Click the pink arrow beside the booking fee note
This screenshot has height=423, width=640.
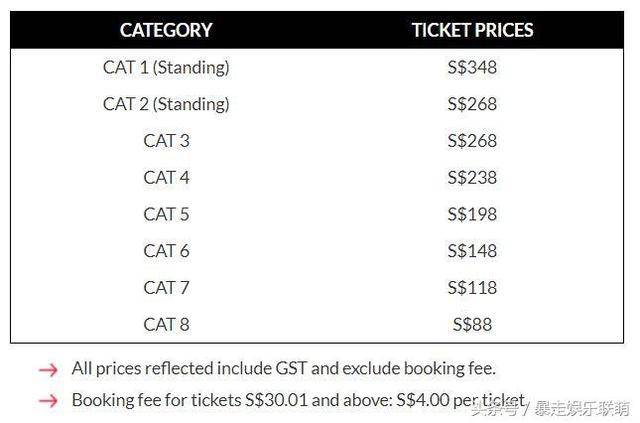click(x=48, y=401)
